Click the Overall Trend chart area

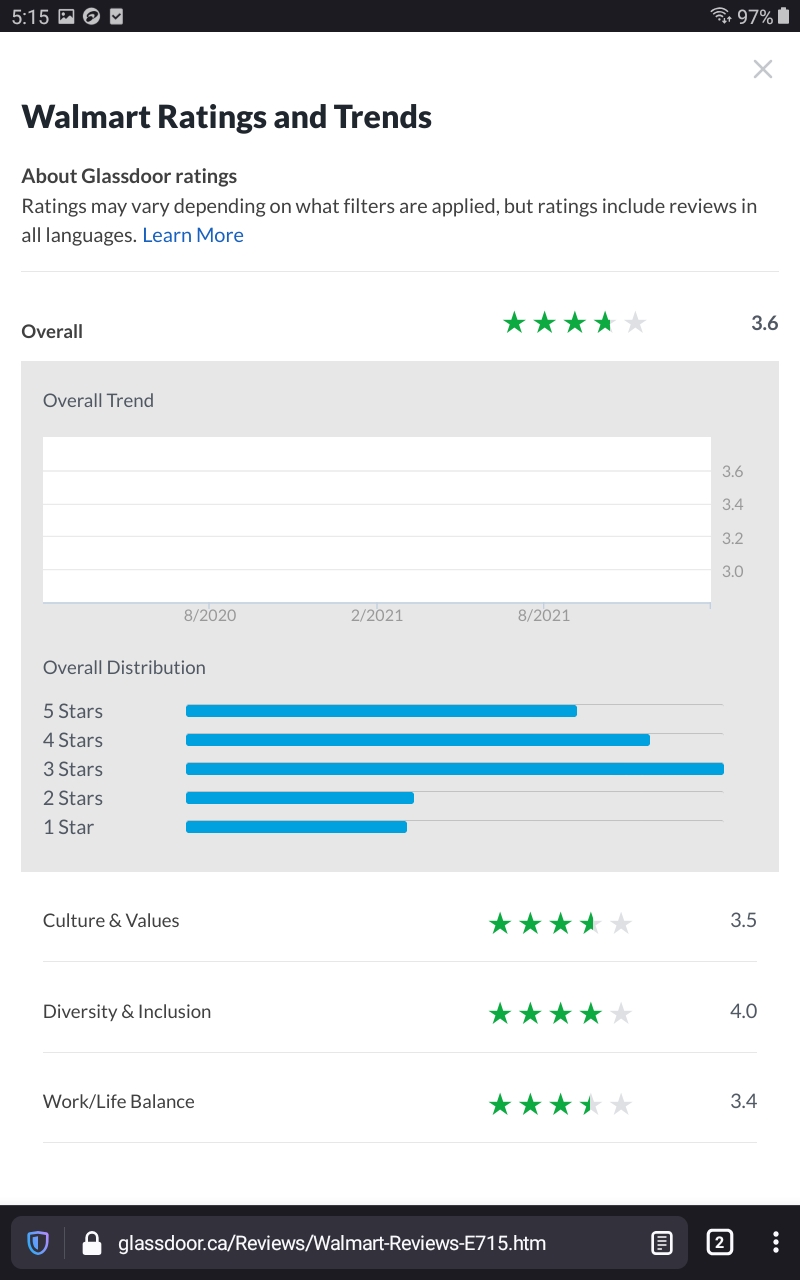[377, 519]
